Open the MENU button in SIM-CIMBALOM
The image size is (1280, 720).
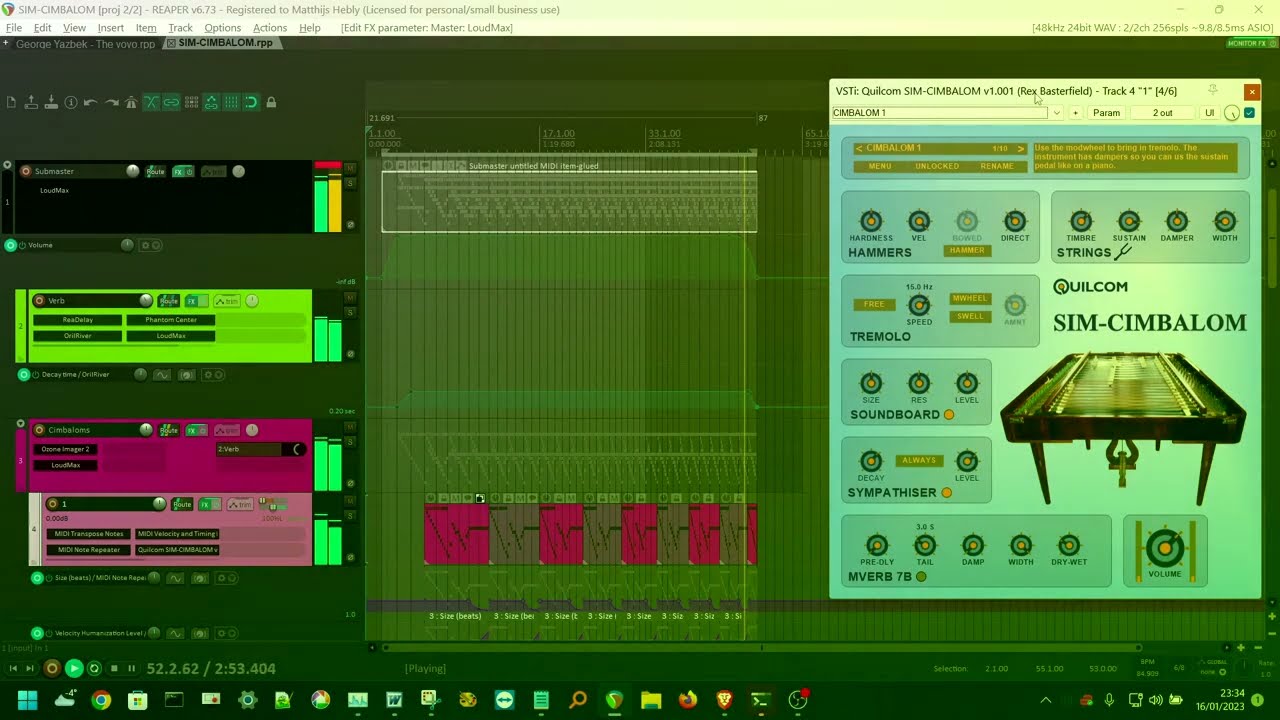click(x=880, y=166)
